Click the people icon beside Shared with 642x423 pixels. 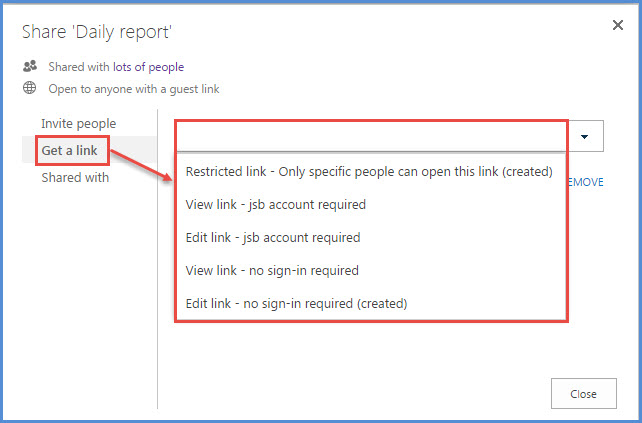(30, 66)
